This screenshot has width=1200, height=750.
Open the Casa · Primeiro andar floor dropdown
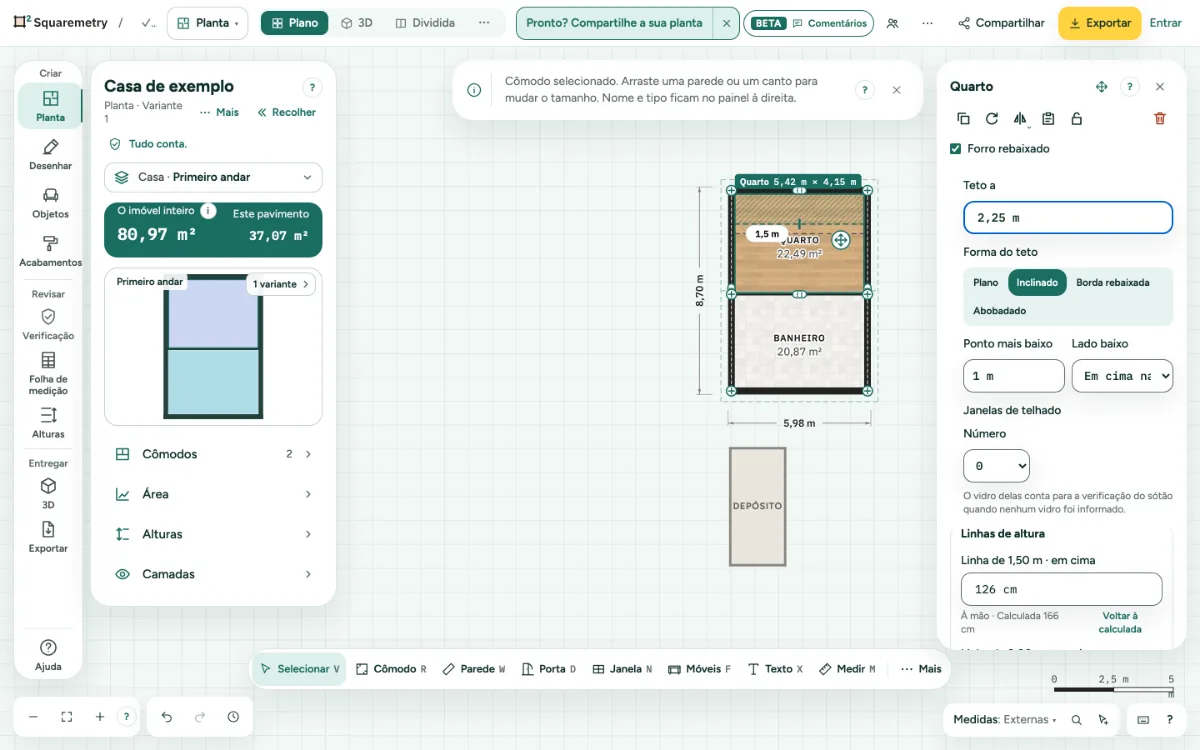coord(213,177)
